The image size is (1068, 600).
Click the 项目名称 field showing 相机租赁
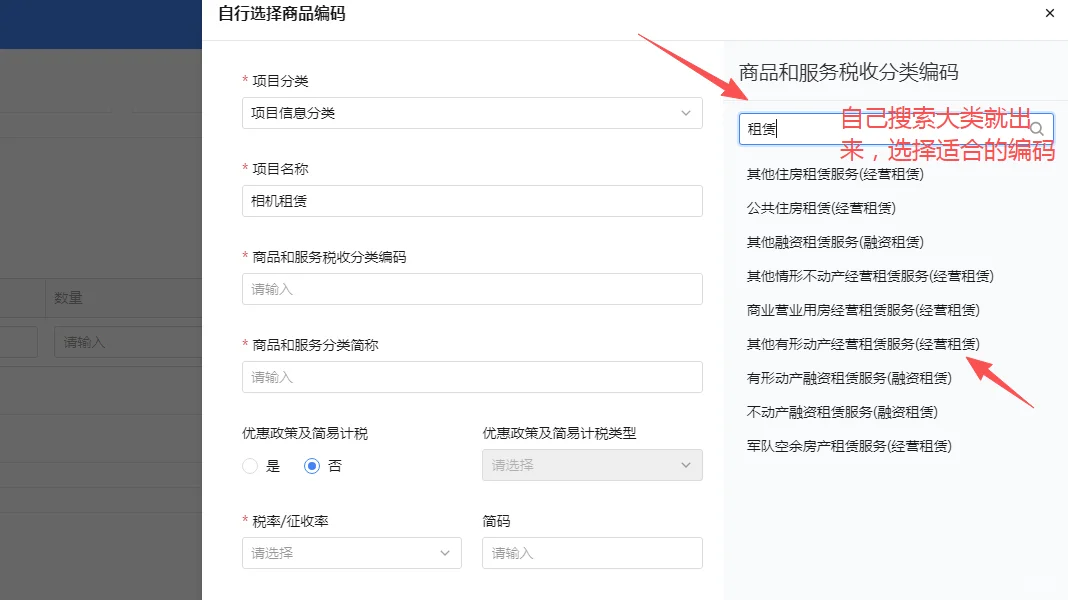click(x=471, y=201)
